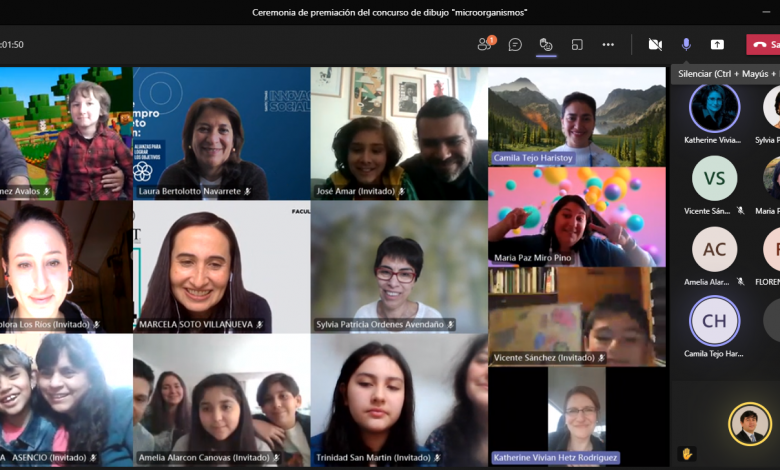
Task: Click the AC avatar for Amelia Alarcon
Action: (x=714, y=250)
